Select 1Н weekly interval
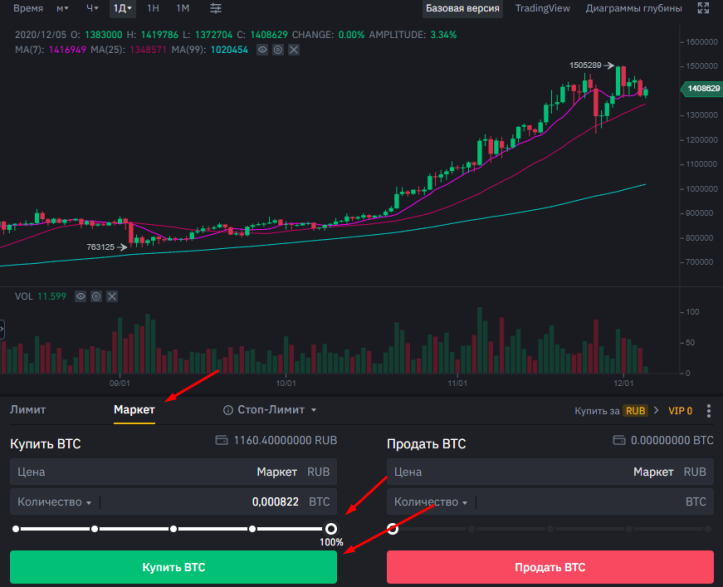This screenshot has width=723, height=587. tap(153, 8)
